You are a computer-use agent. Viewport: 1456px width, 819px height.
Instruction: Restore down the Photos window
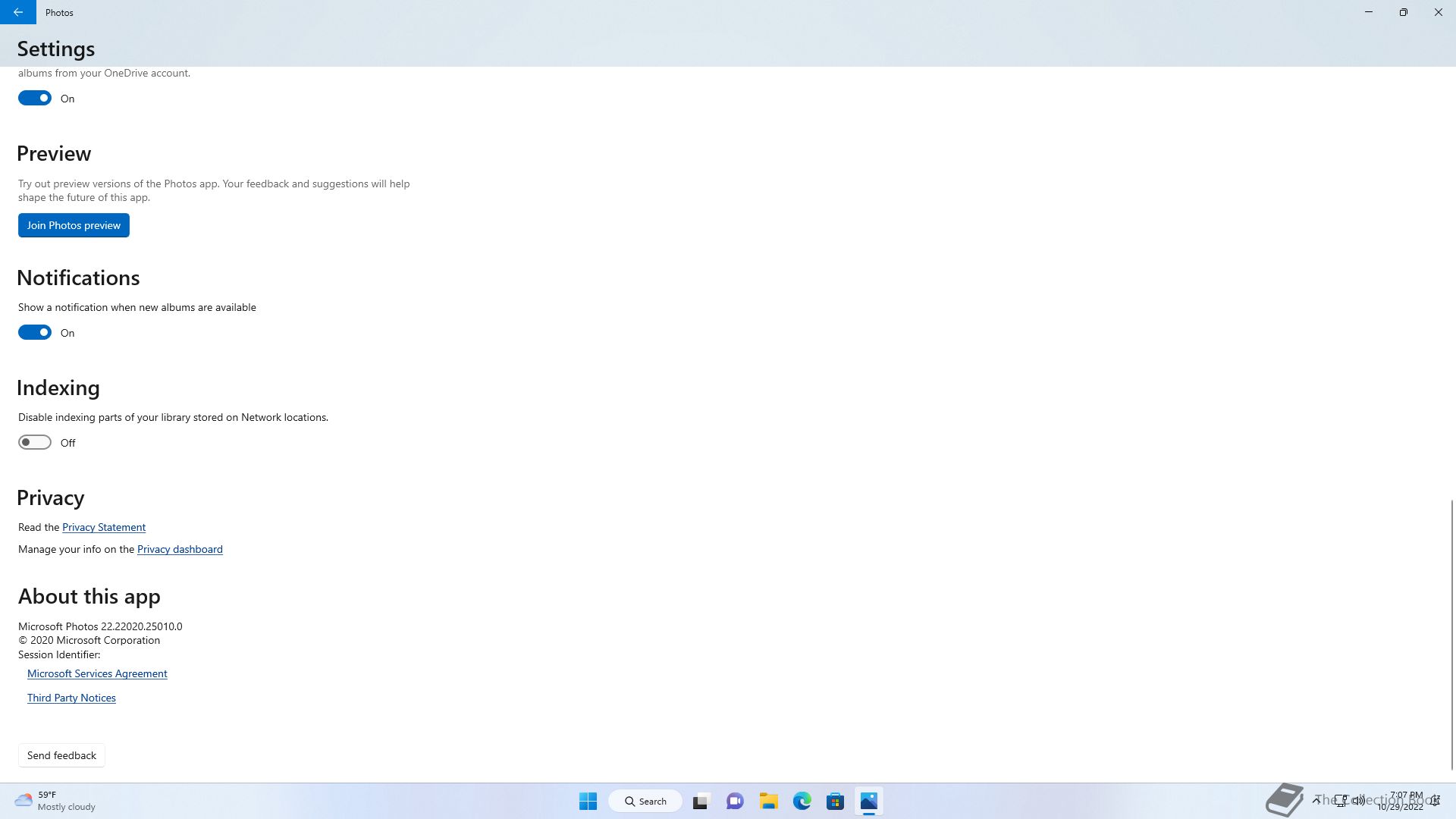[x=1404, y=12]
